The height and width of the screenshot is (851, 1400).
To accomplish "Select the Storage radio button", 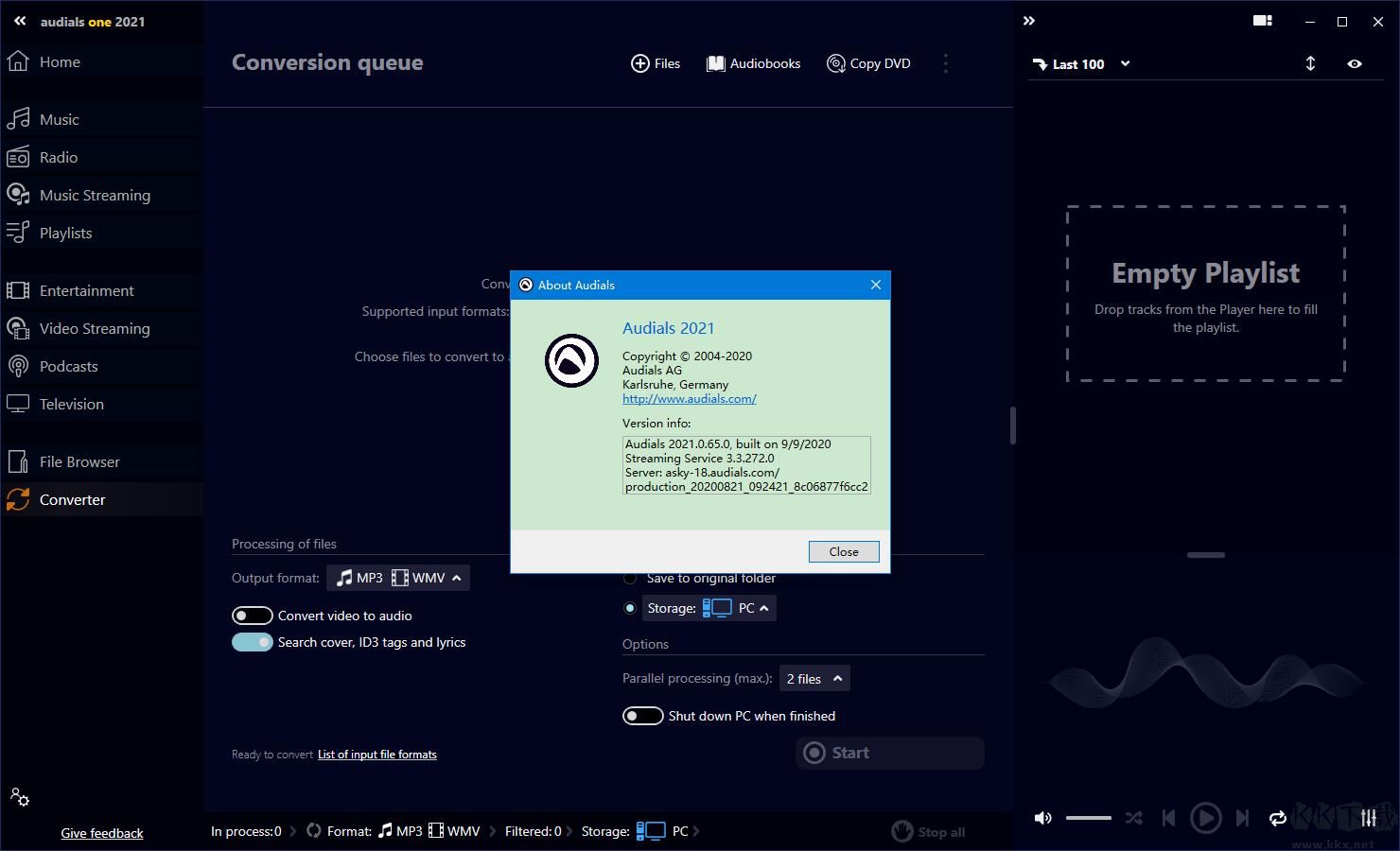I will [x=630, y=608].
